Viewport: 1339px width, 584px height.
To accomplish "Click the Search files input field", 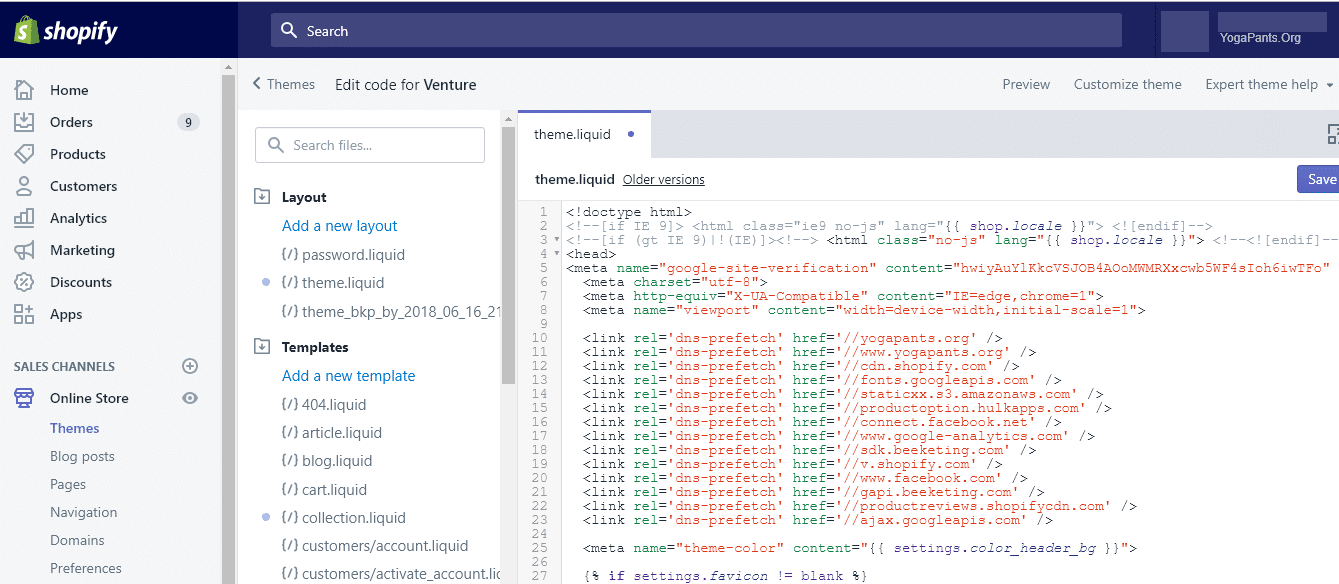I will click(x=370, y=145).
